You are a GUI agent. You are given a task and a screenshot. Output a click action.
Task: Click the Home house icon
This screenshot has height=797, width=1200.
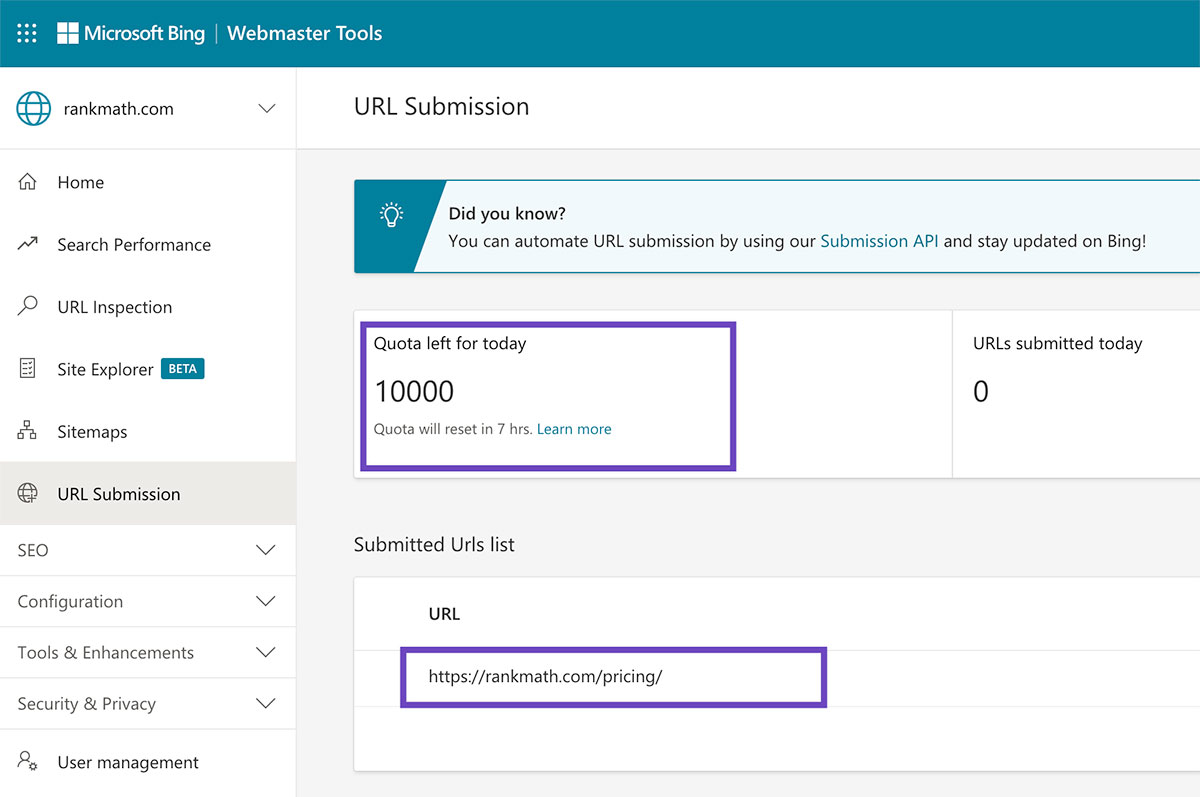28,182
